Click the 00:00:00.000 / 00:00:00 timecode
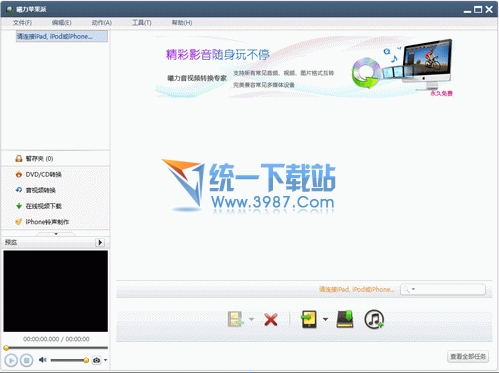Image resolution: width=499 pixels, height=373 pixels. coord(56,339)
